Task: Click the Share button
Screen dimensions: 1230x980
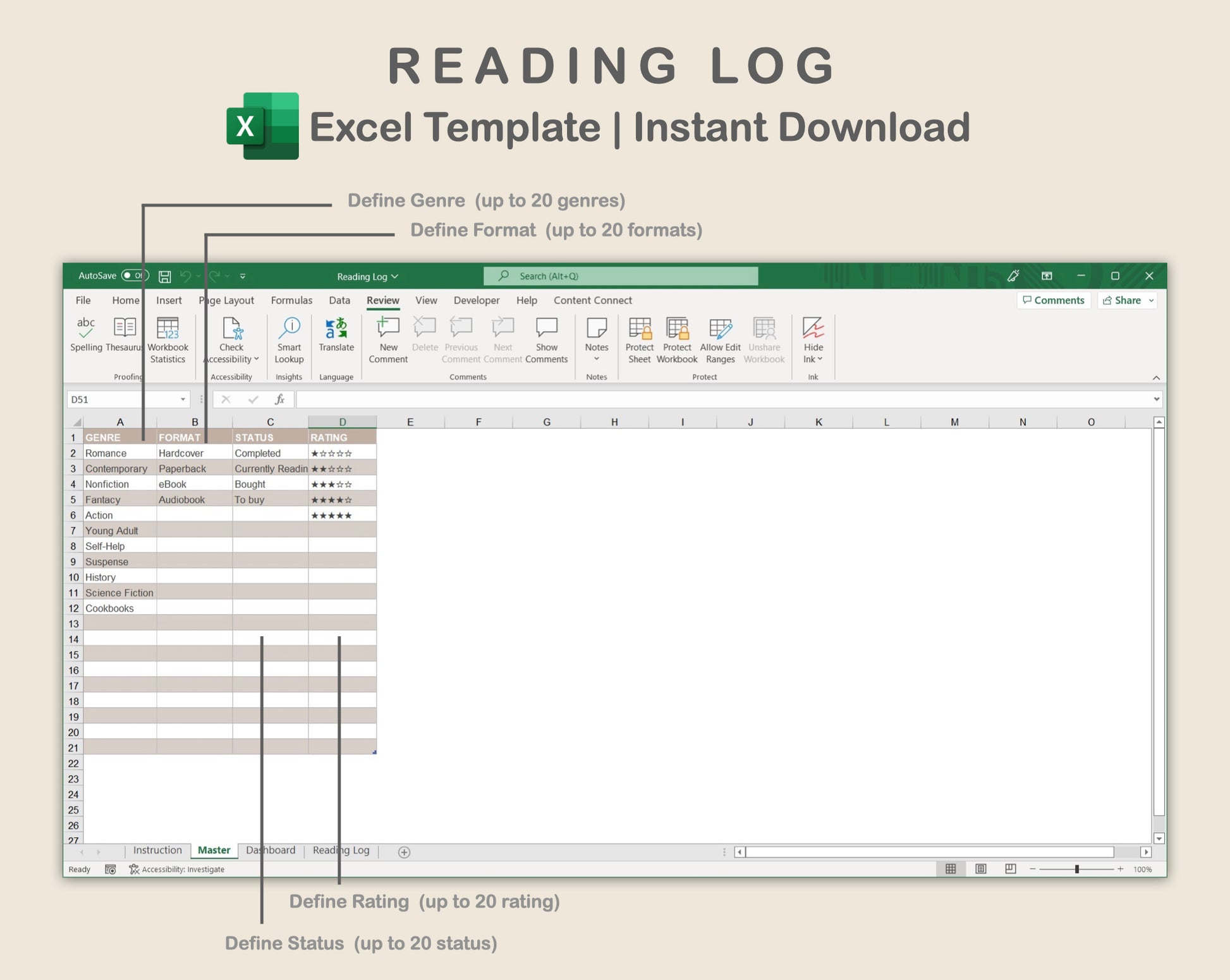Action: point(1127,300)
